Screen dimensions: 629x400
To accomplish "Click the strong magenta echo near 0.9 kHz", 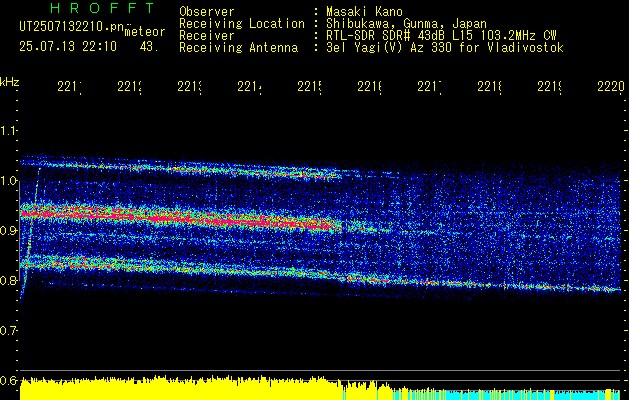I will click(181, 217).
